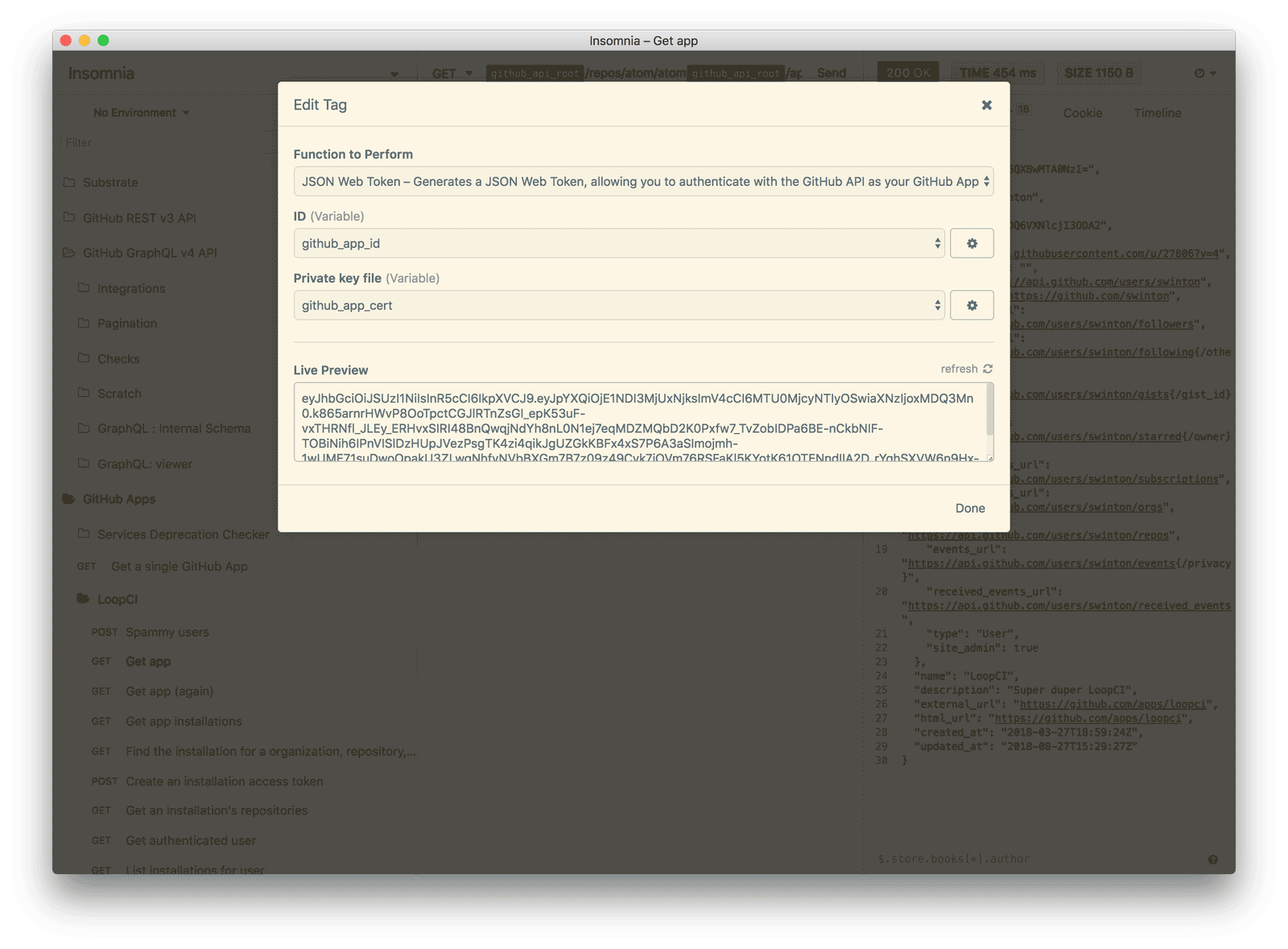Open Function to Perform dropdown

[x=643, y=181]
